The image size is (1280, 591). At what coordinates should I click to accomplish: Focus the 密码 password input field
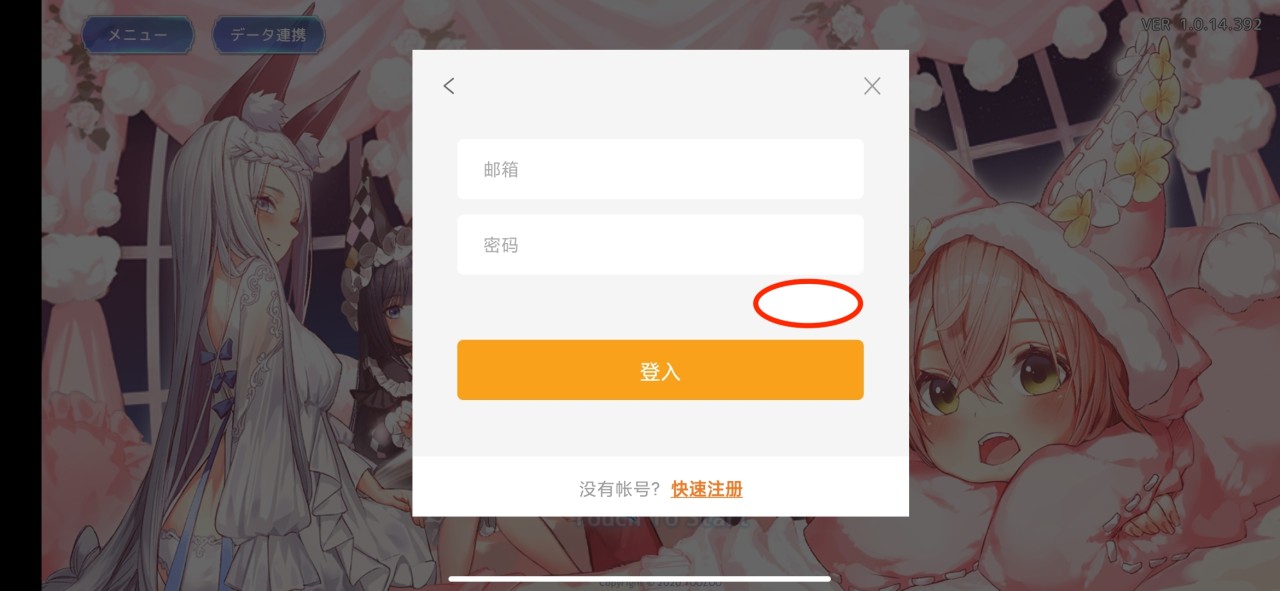[660, 245]
